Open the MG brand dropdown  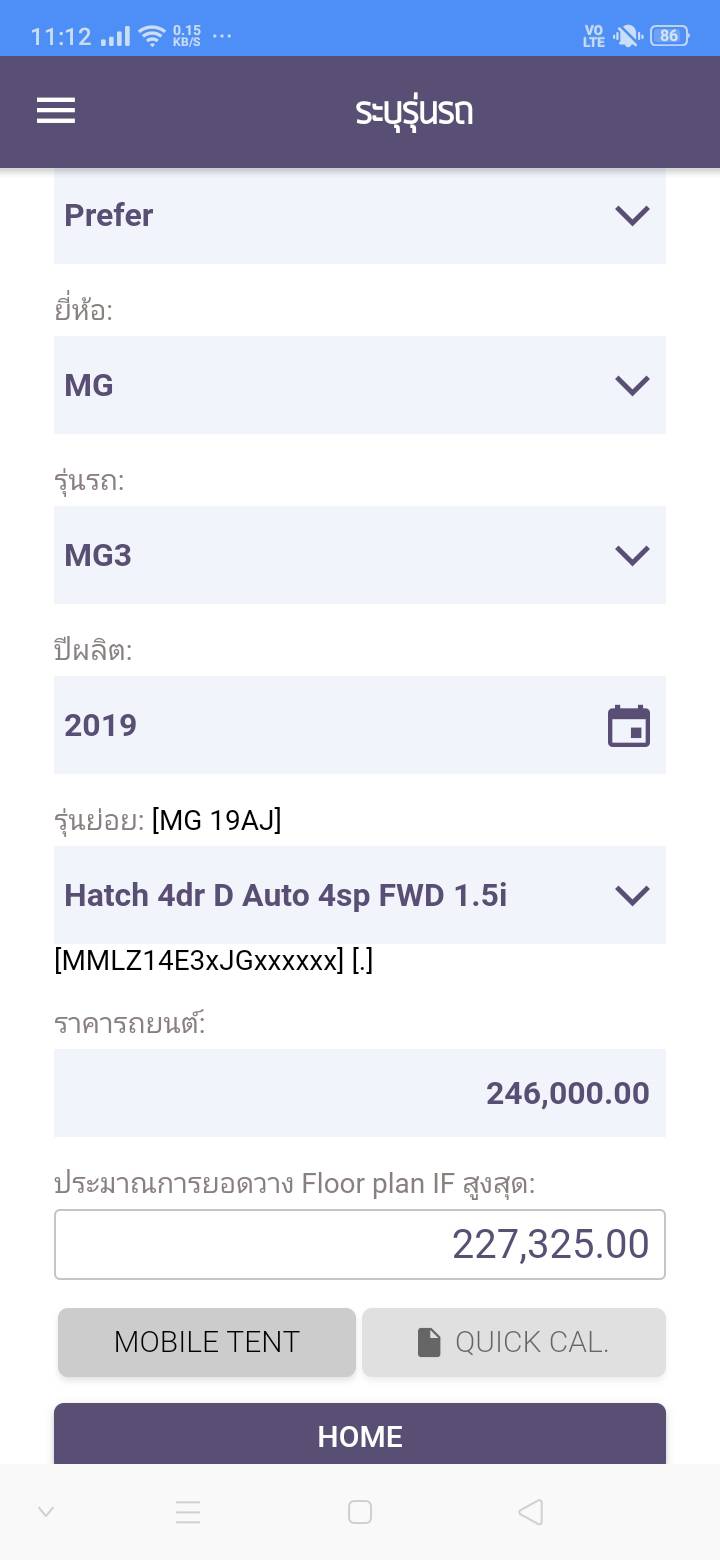(x=632, y=385)
